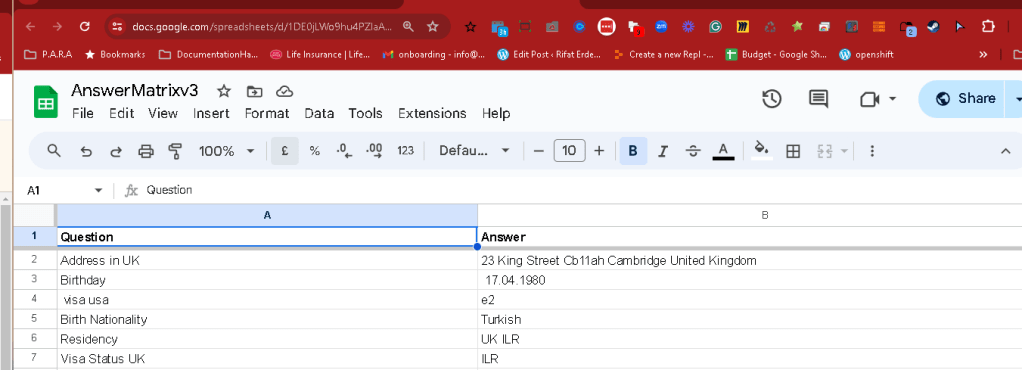
Task: Increase decimal places
Action: tap(374, 151)
